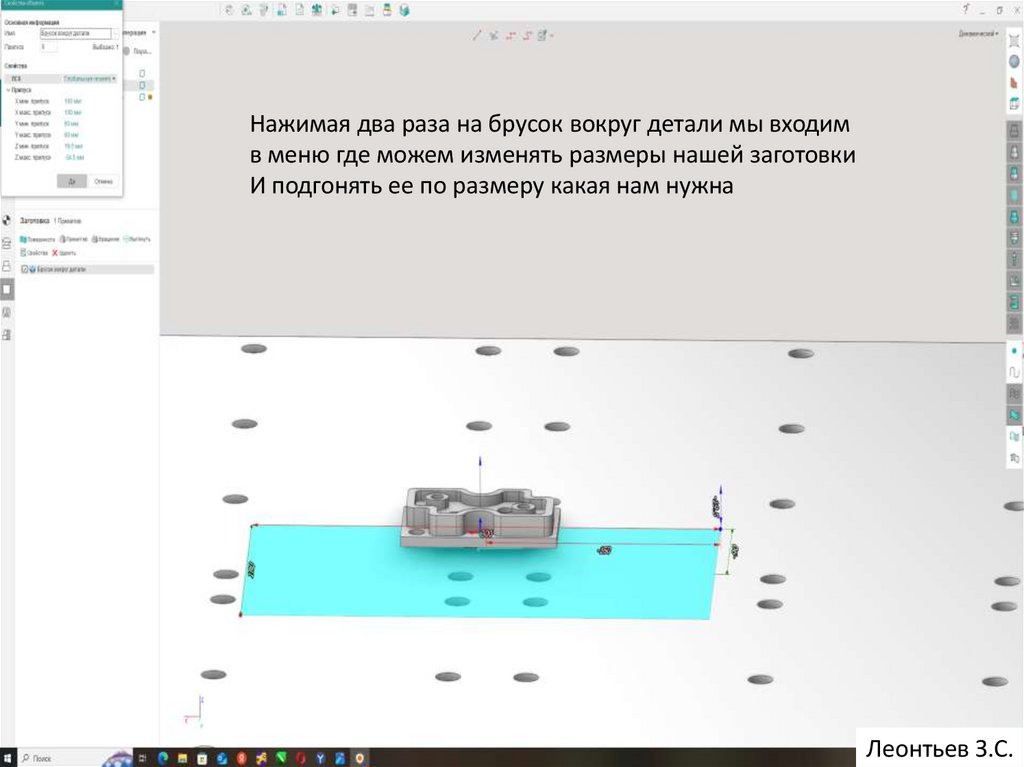Open the ПСК coordinate system dropdown
This screenshot has width=1024, height=767.
90,77
